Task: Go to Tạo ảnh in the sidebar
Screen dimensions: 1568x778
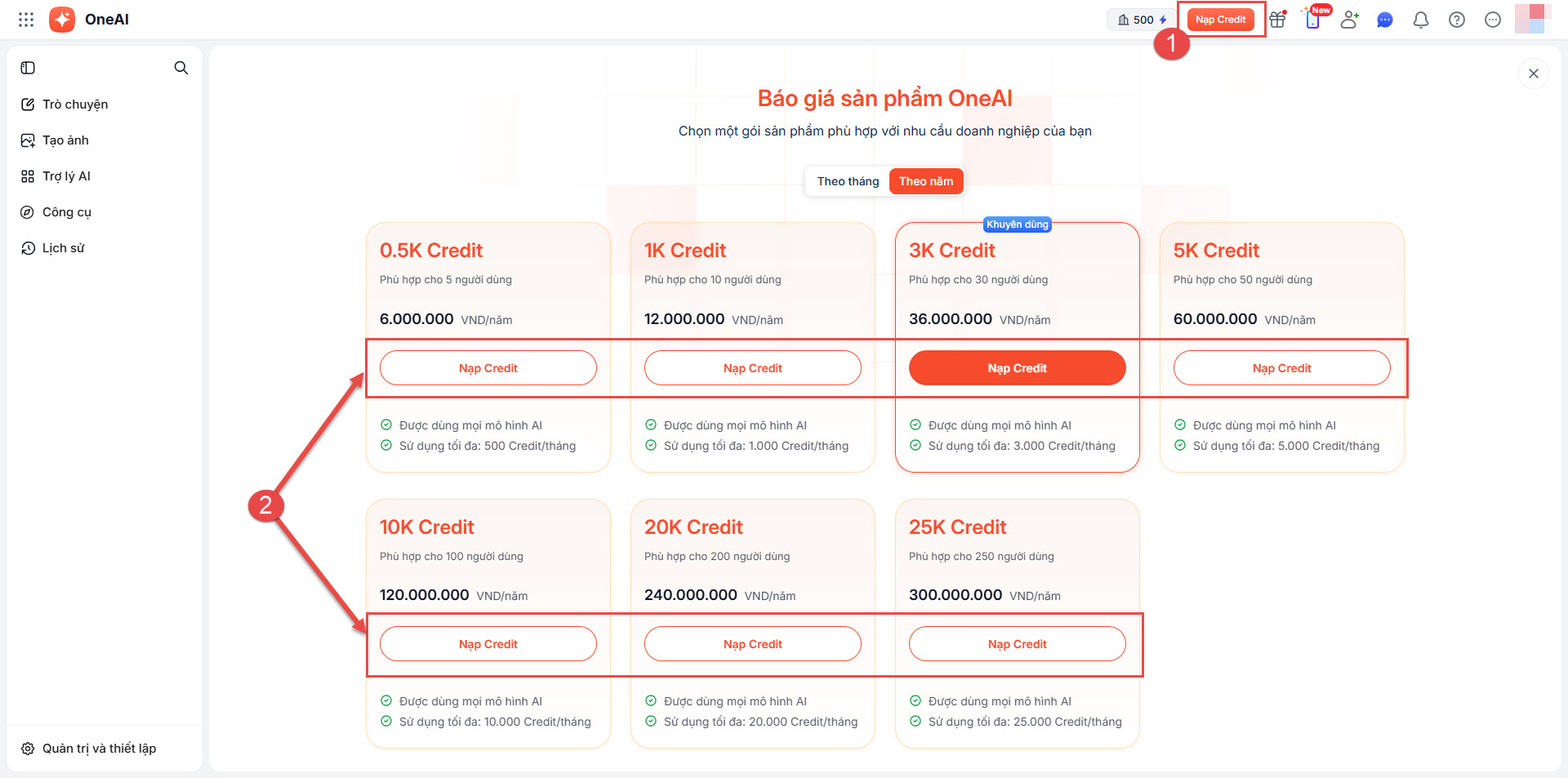Action: click(65, 140)
